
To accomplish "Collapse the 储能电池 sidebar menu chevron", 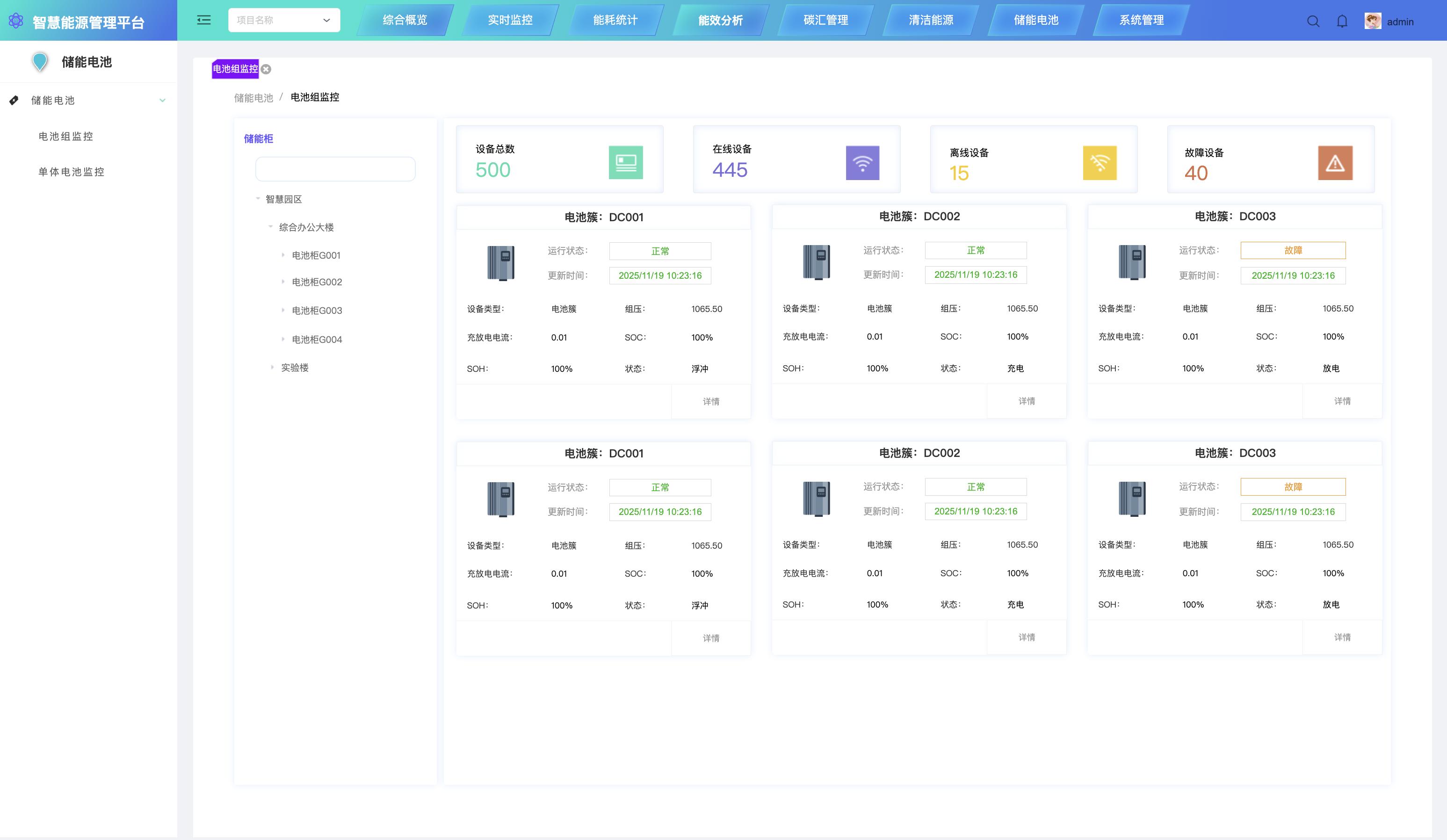I will point(162,101).
